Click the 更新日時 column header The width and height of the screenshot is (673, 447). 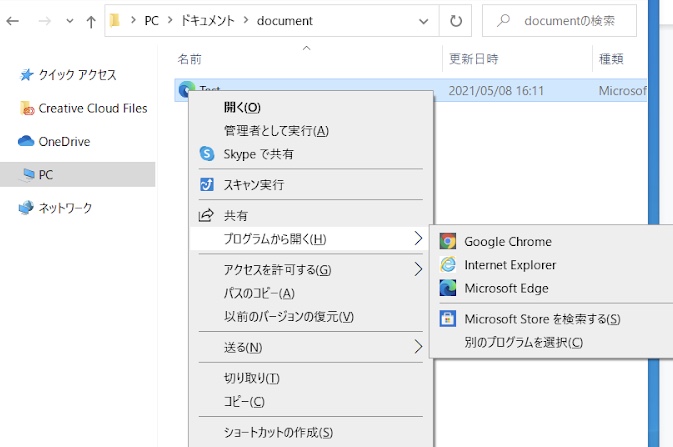tap(474, 59)
